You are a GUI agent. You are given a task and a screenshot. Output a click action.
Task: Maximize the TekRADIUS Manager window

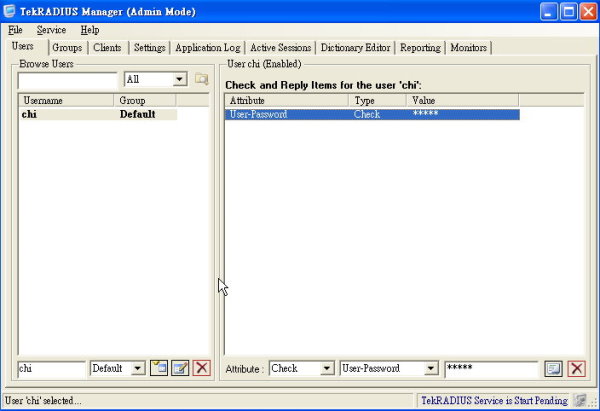pyautogui.click(x=569, y=11)
